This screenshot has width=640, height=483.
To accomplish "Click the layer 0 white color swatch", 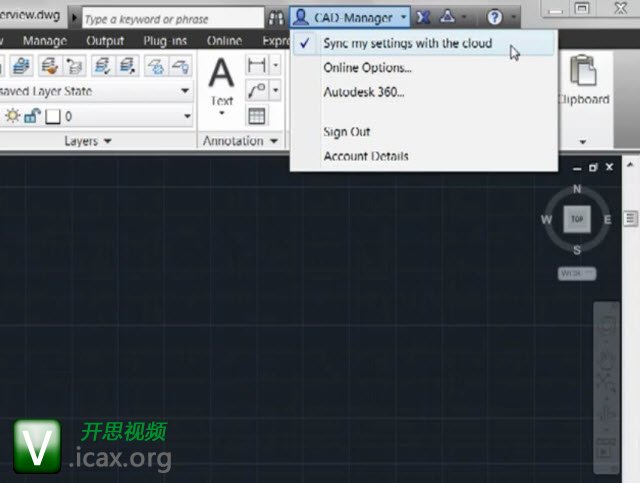I will pyautogui.click(x=53, y=117).
